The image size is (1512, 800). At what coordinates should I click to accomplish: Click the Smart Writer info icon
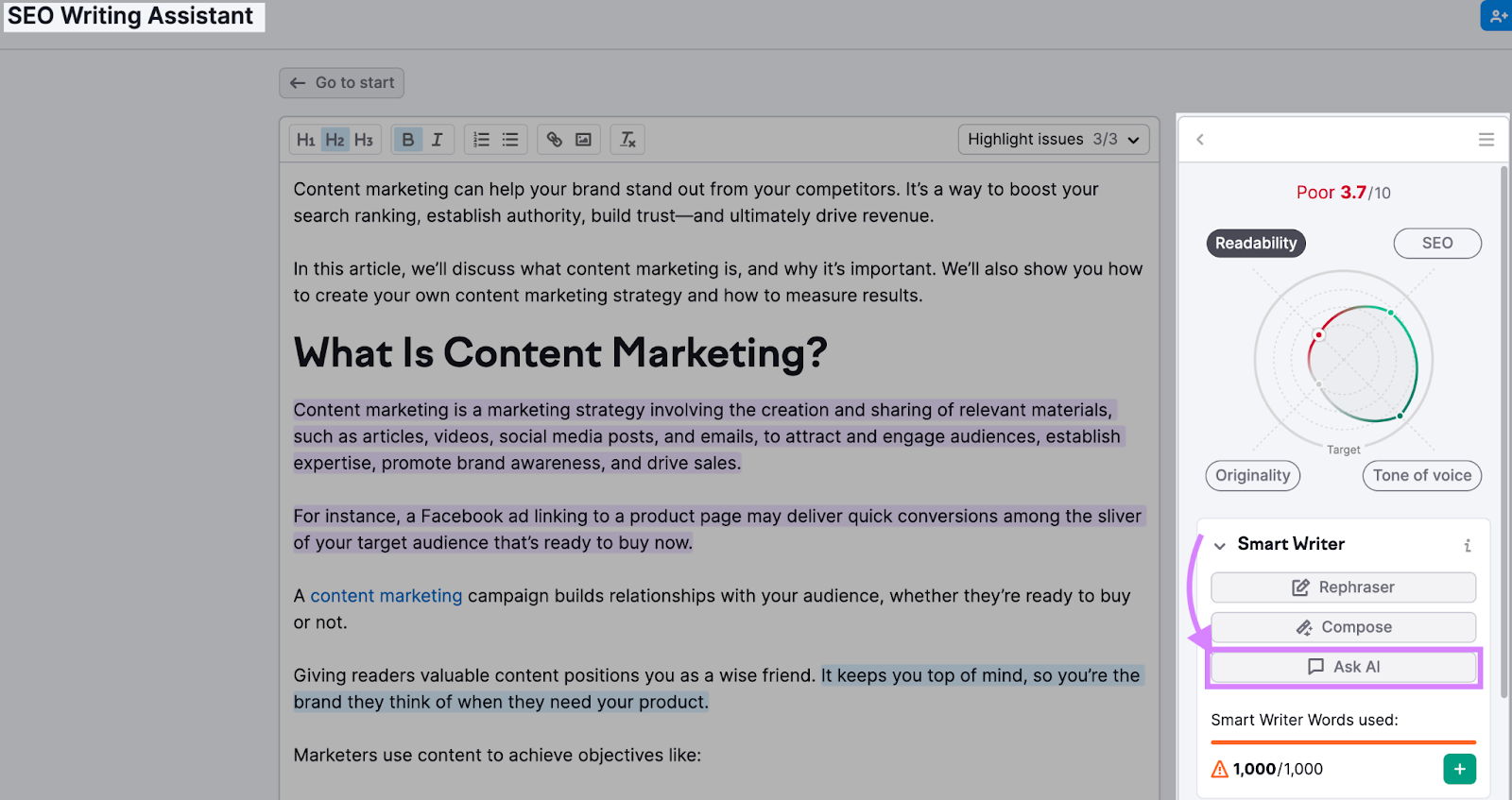coord(1467,545)
